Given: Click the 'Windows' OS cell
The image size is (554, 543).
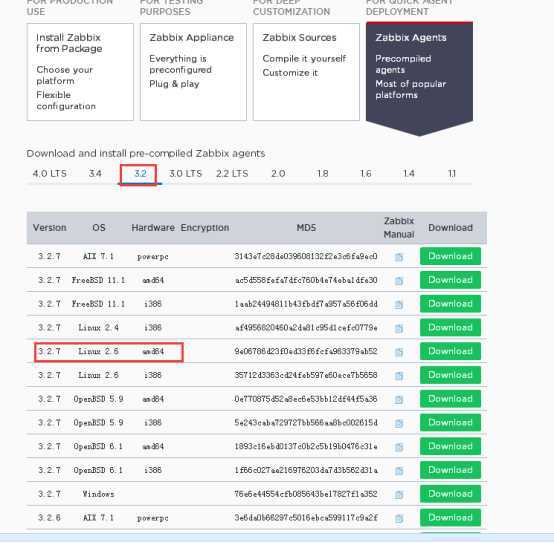Looking at the screenshot, I should 98,494.
